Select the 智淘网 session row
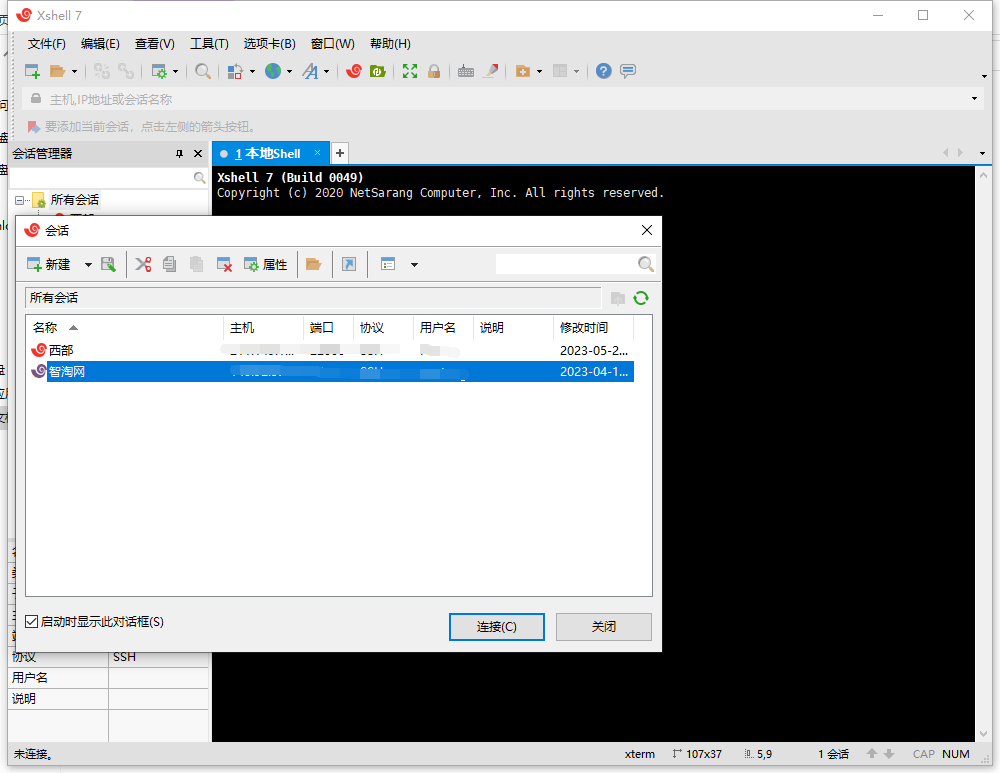 (330, 371)
